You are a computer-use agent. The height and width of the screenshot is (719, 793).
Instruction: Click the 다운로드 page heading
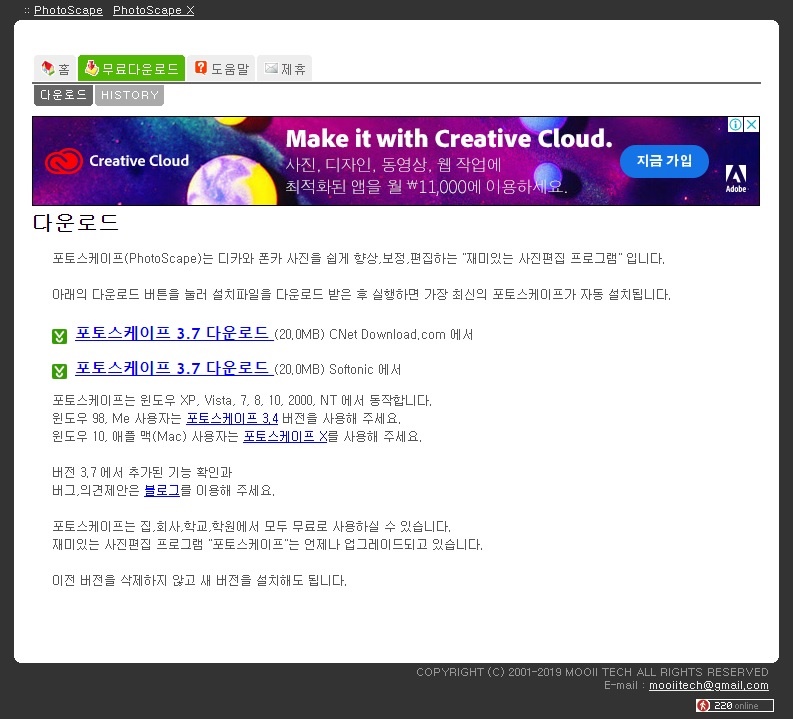coord(76,222)
